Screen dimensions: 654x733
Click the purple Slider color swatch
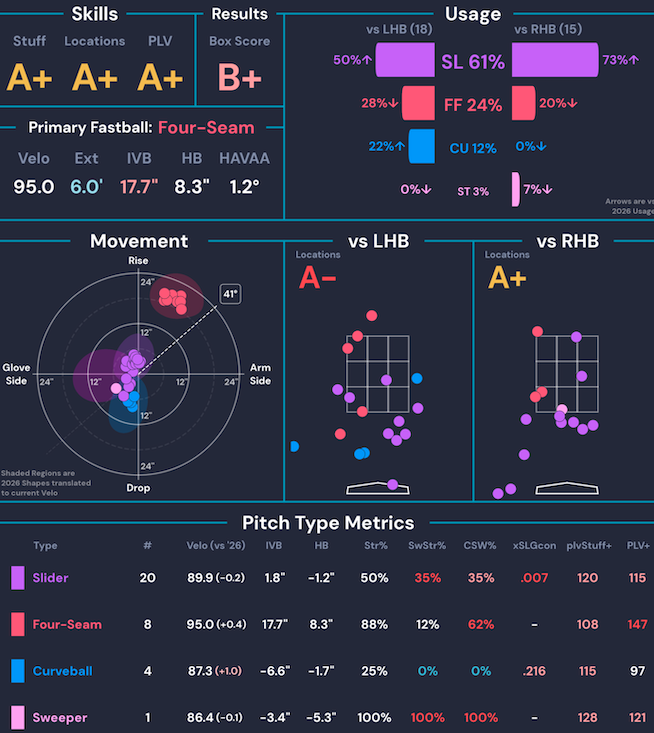coord(18,578)
